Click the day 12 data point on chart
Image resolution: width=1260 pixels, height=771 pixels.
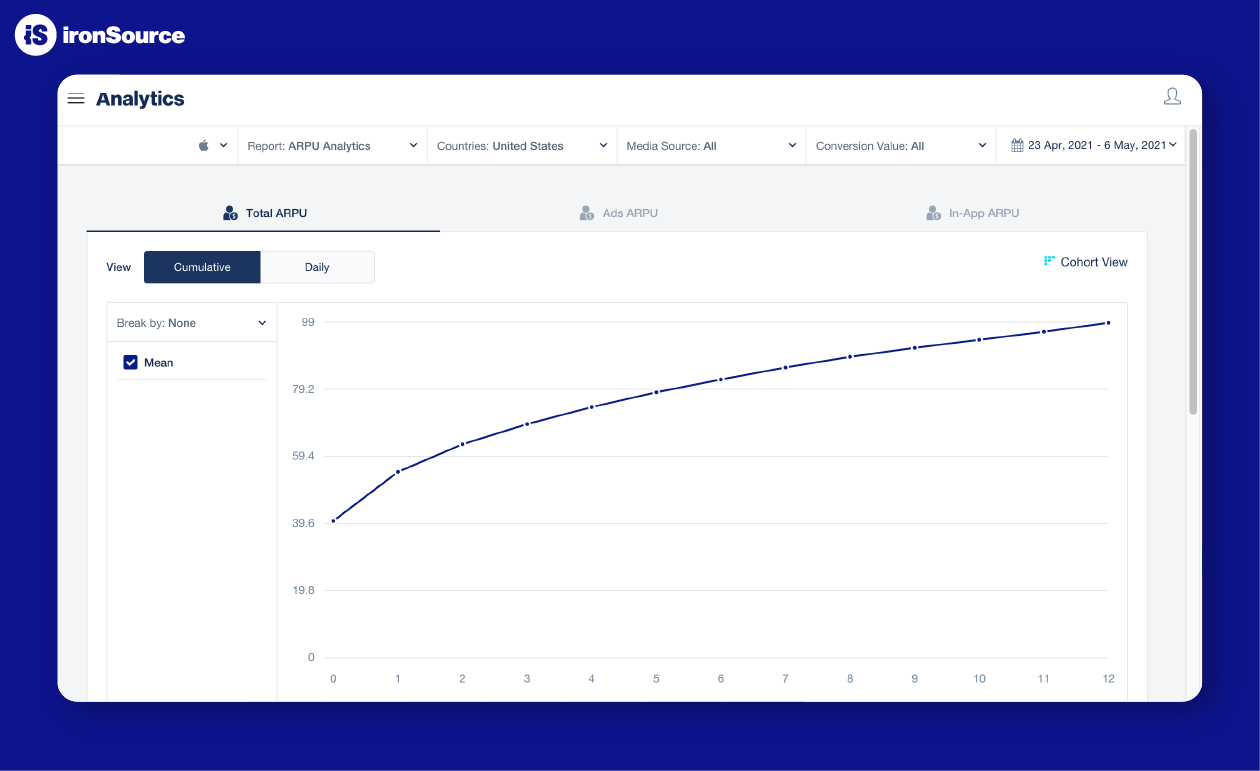pos(1108,323)
